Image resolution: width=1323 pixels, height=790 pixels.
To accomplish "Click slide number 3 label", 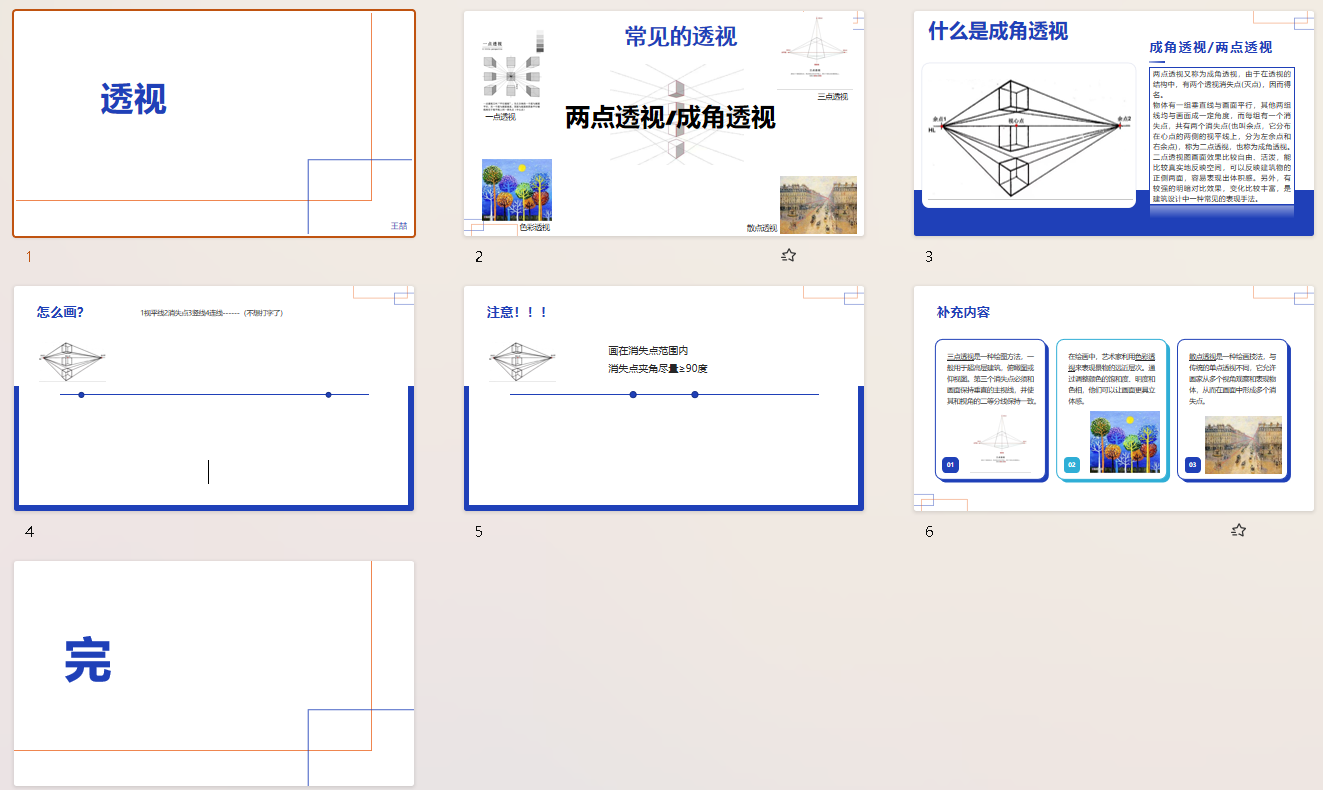I will point(929,257).
